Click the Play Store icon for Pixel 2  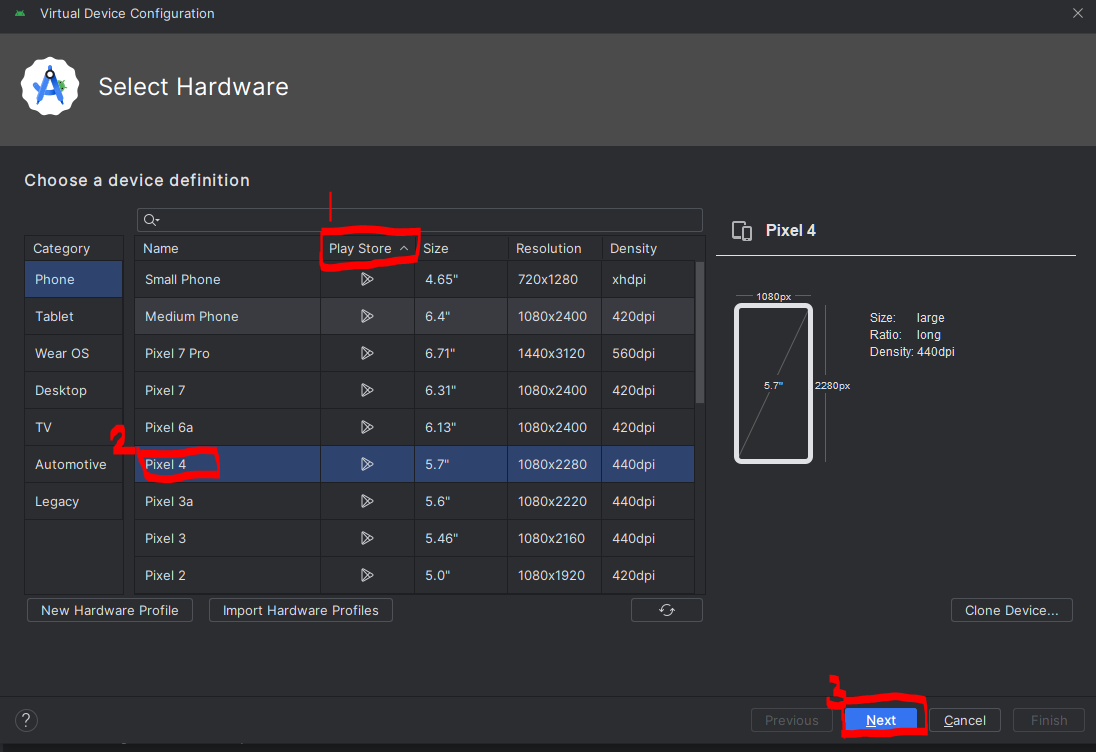click(x=367, y=576)
